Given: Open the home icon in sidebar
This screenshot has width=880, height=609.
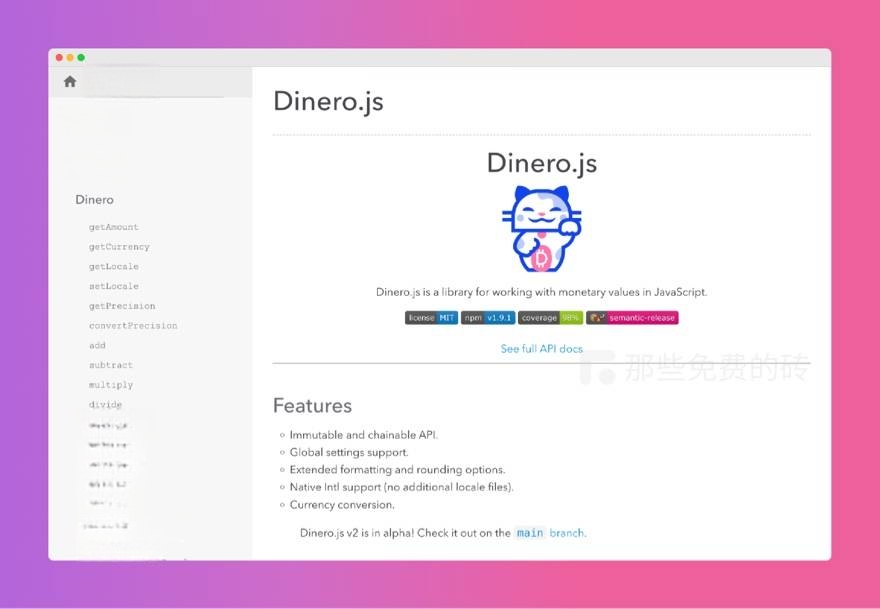Looking at the screenshot, I should click(x=70, y=82).
